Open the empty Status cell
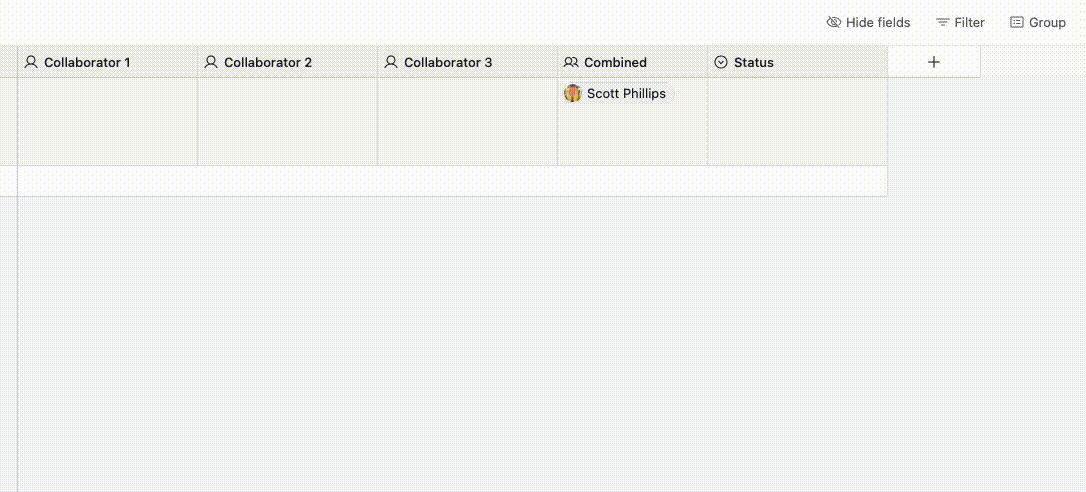The width and height of the screenshot is (1086, 492). point(797,121)
